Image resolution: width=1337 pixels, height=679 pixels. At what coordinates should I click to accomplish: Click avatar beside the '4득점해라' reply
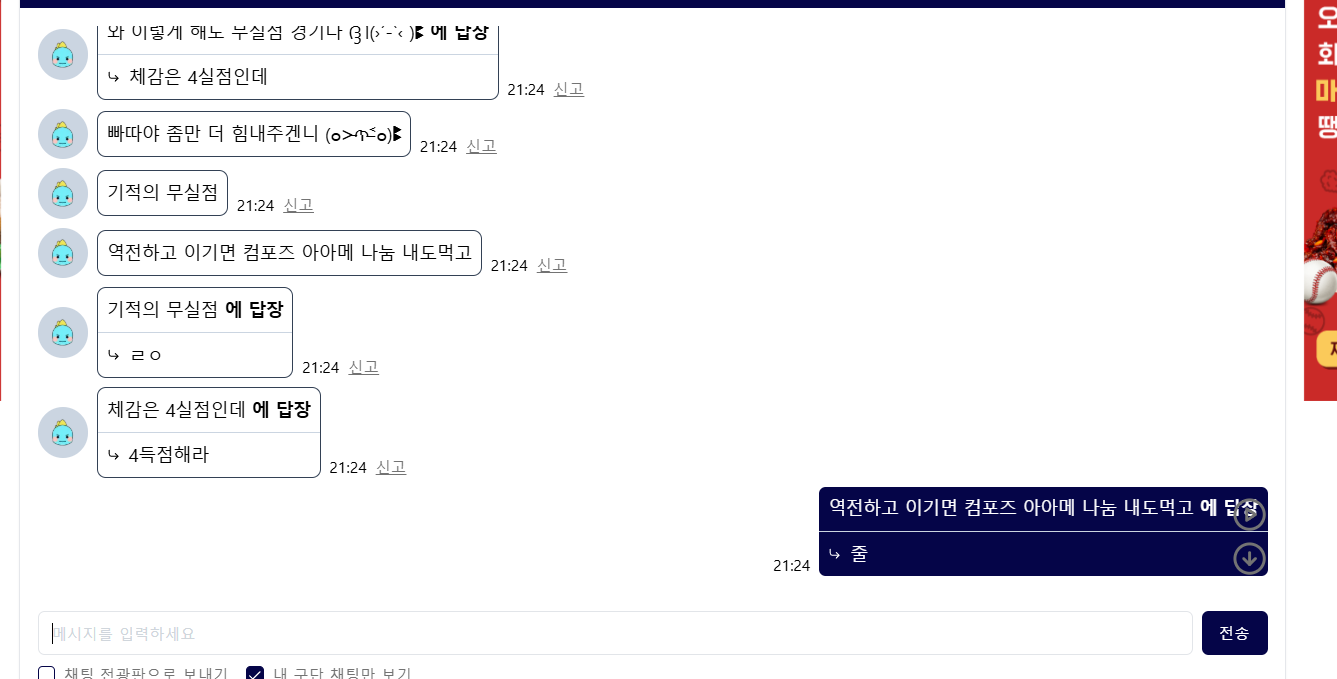pos(63,433)
